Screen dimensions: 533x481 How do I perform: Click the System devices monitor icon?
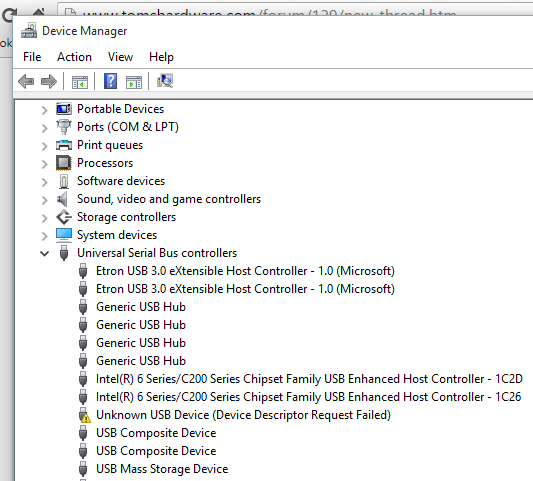click(64, 235)
